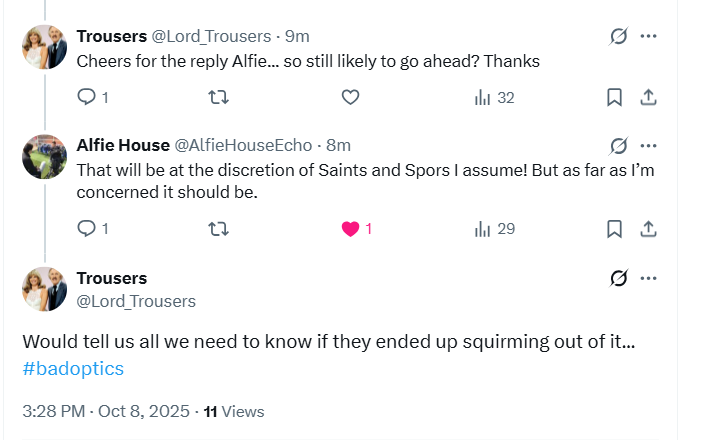Image resolution: width=702 pixels, height=440 pixels.
Task: Open more options on Trousers' first tweet
Action: 649,36
